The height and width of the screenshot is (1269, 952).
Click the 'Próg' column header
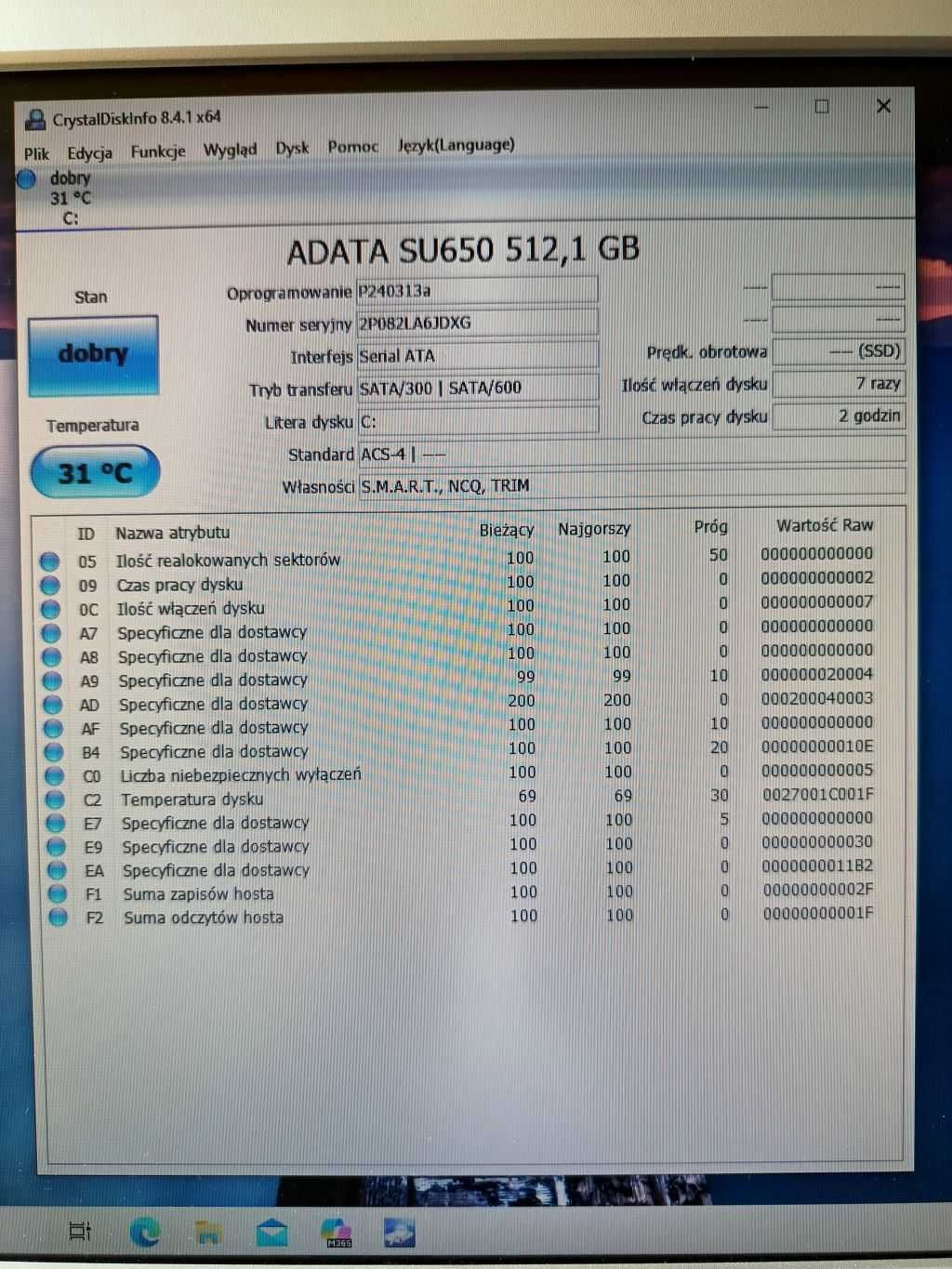click(x=710, y=527)
